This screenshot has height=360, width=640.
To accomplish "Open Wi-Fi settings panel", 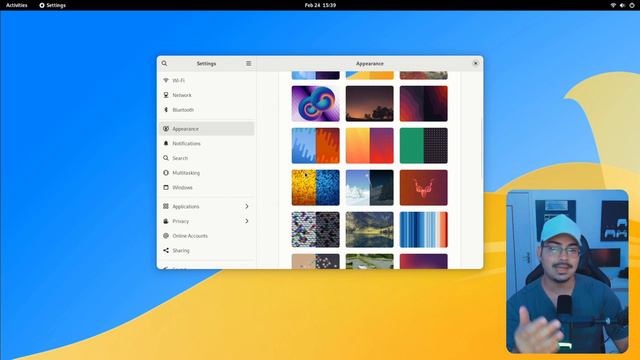I will click(207, 80).
